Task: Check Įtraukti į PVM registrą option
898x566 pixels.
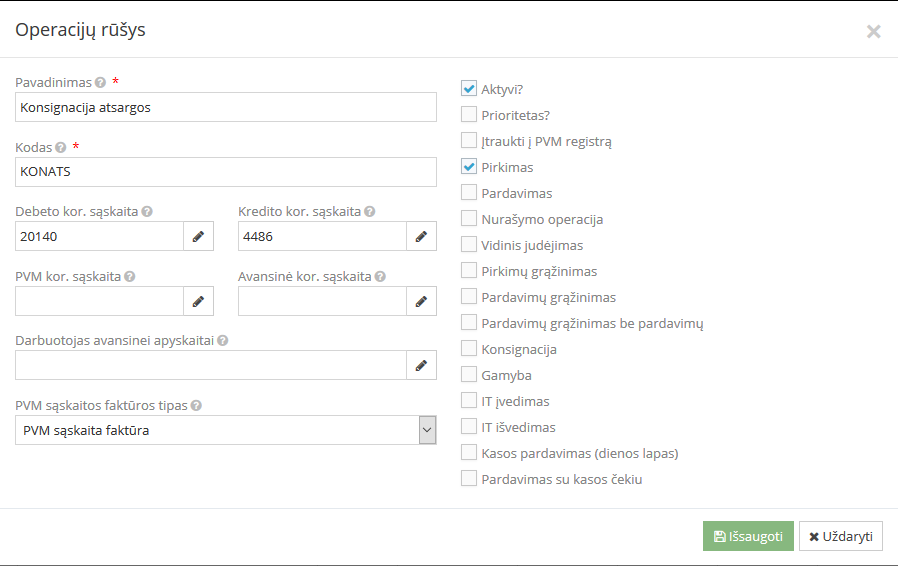Action: point(469,141)
